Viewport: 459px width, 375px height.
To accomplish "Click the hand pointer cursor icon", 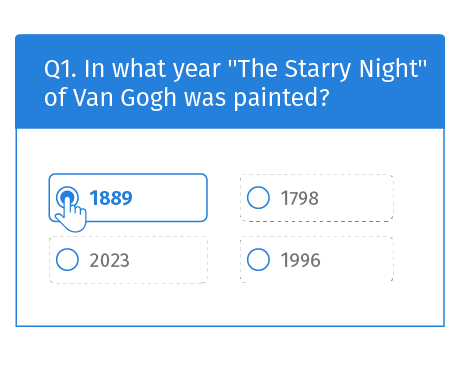I will pos(71,213).
